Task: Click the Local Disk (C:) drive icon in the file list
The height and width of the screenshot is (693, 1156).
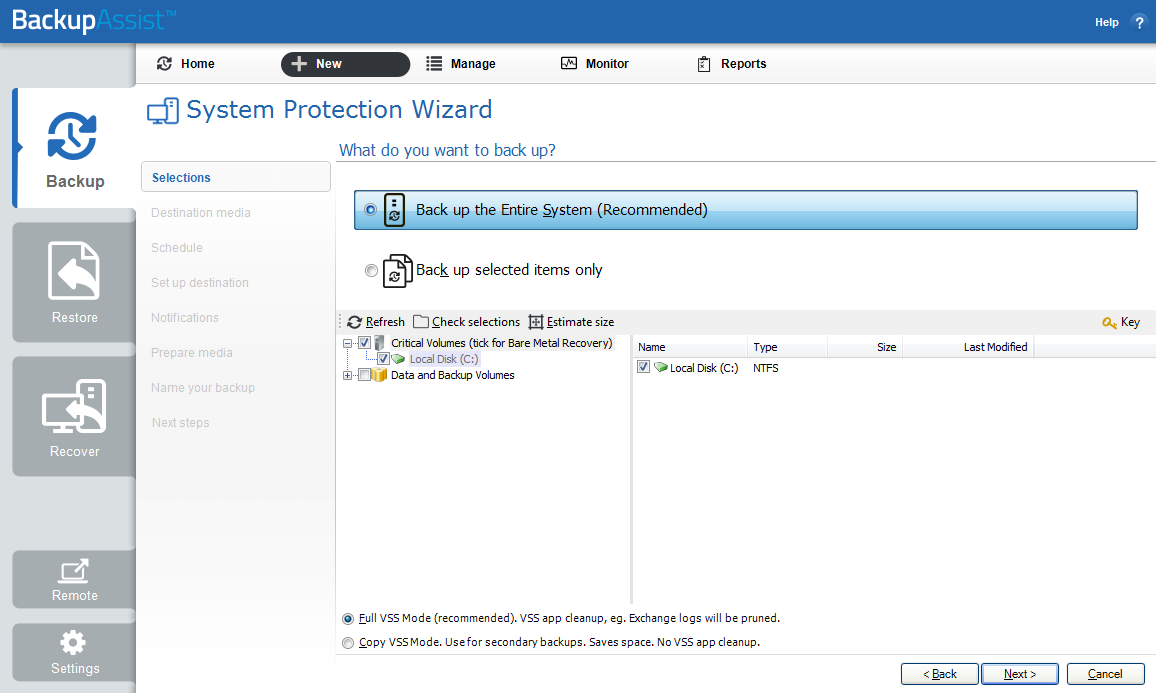Action: point(661,367)
